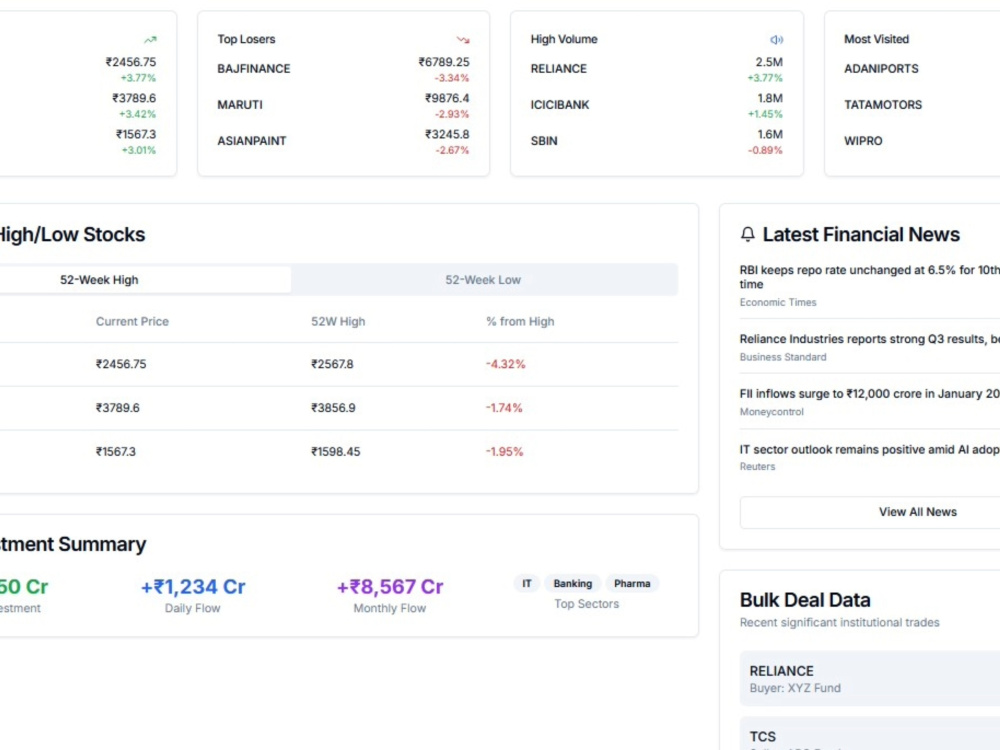Click the 52W High column header
The width and height of the screenshot is (1000, 750).
[x=338, y=321]
